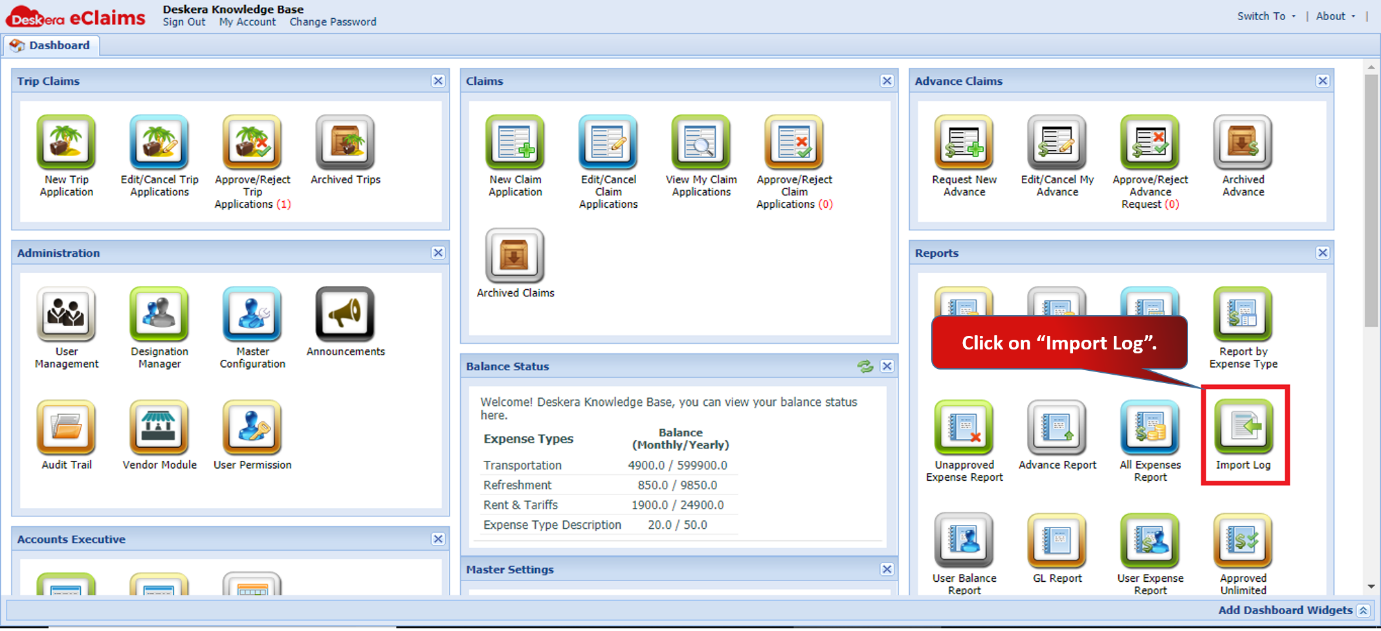Open Edit/Cancel Trip Applications
This screenshot has width=1381, height=631.
click(159, 143)
